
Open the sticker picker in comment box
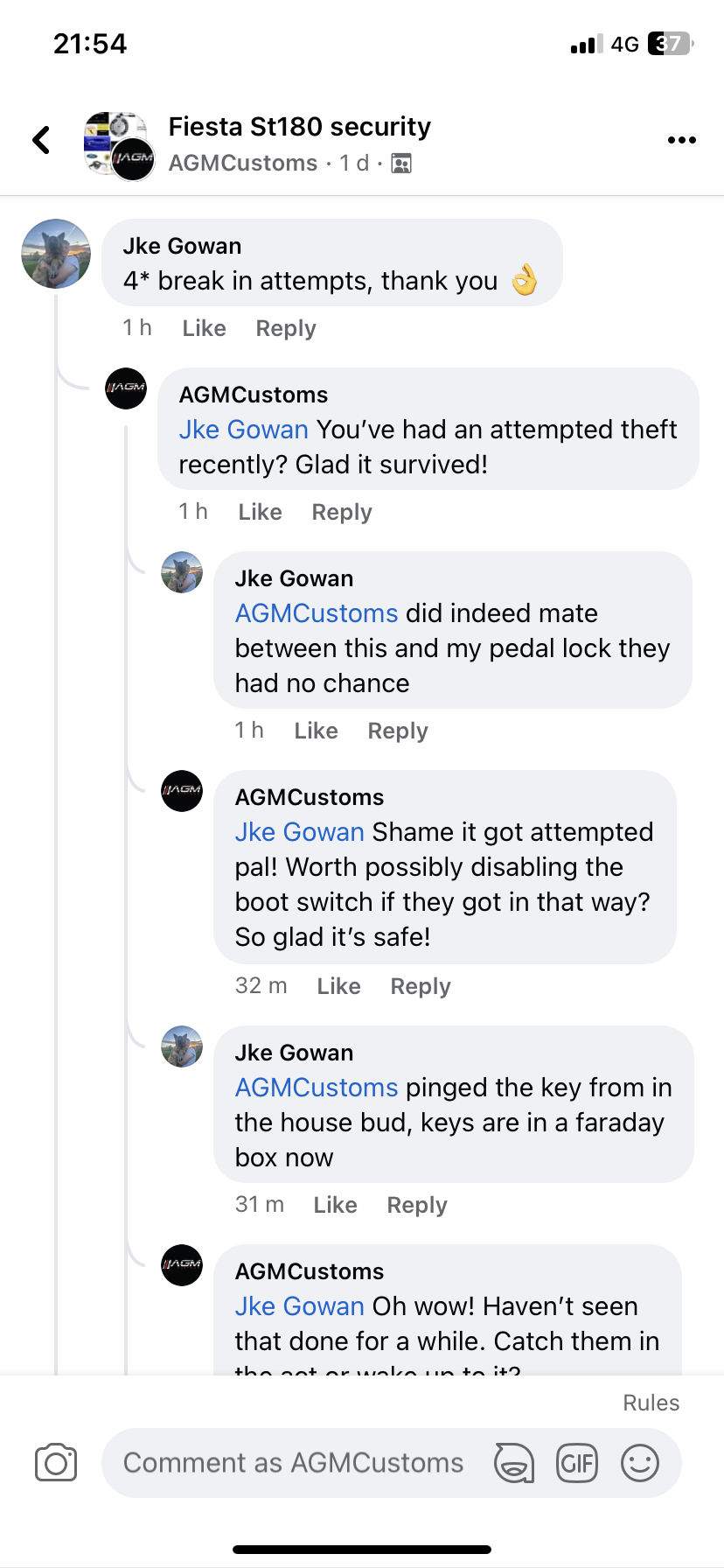(x=514, y=1463)
